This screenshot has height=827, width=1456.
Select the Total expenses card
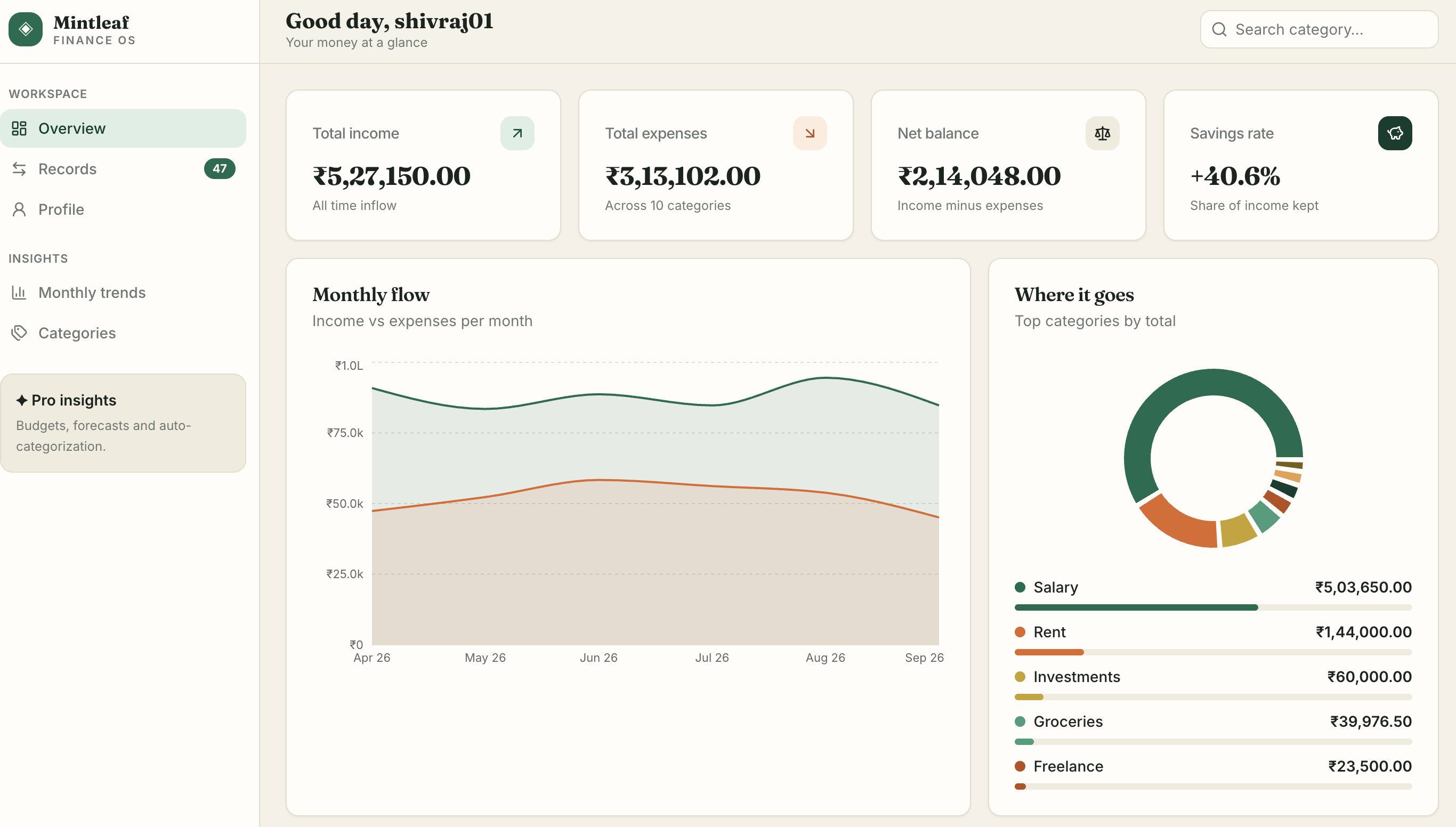[716, 165]
